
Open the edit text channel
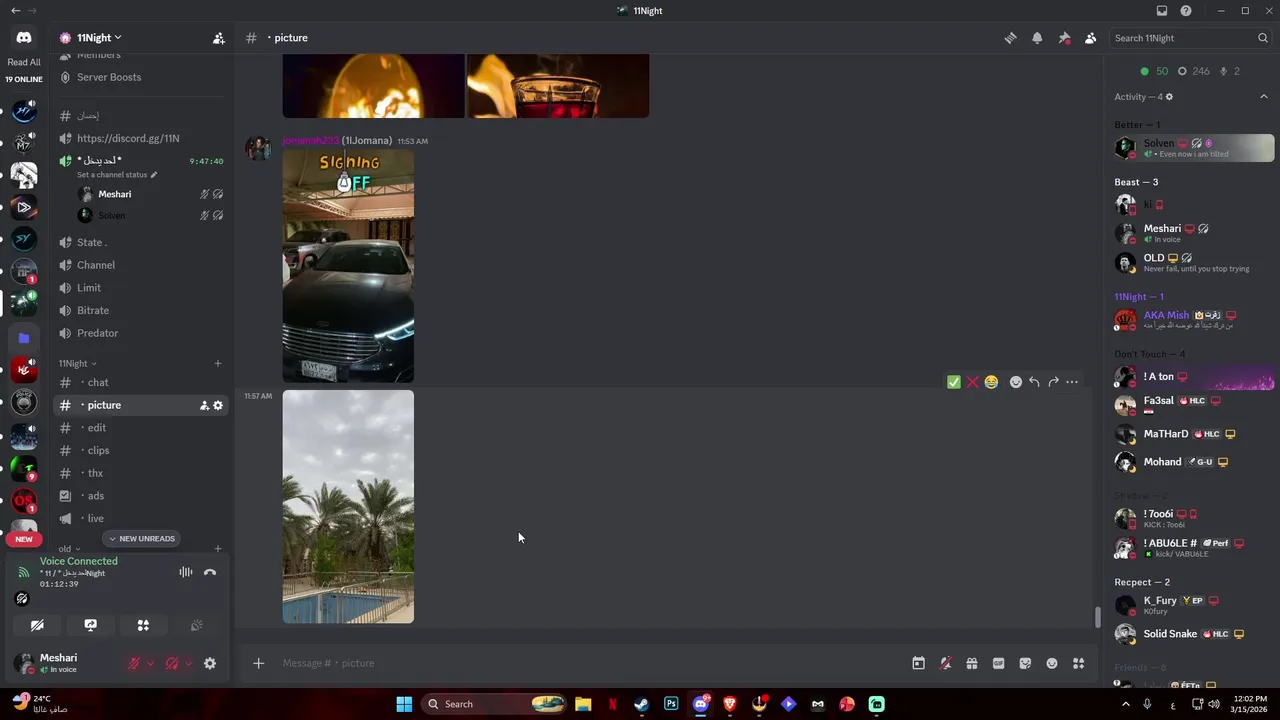pyautogui.click(x=97, y=428)
